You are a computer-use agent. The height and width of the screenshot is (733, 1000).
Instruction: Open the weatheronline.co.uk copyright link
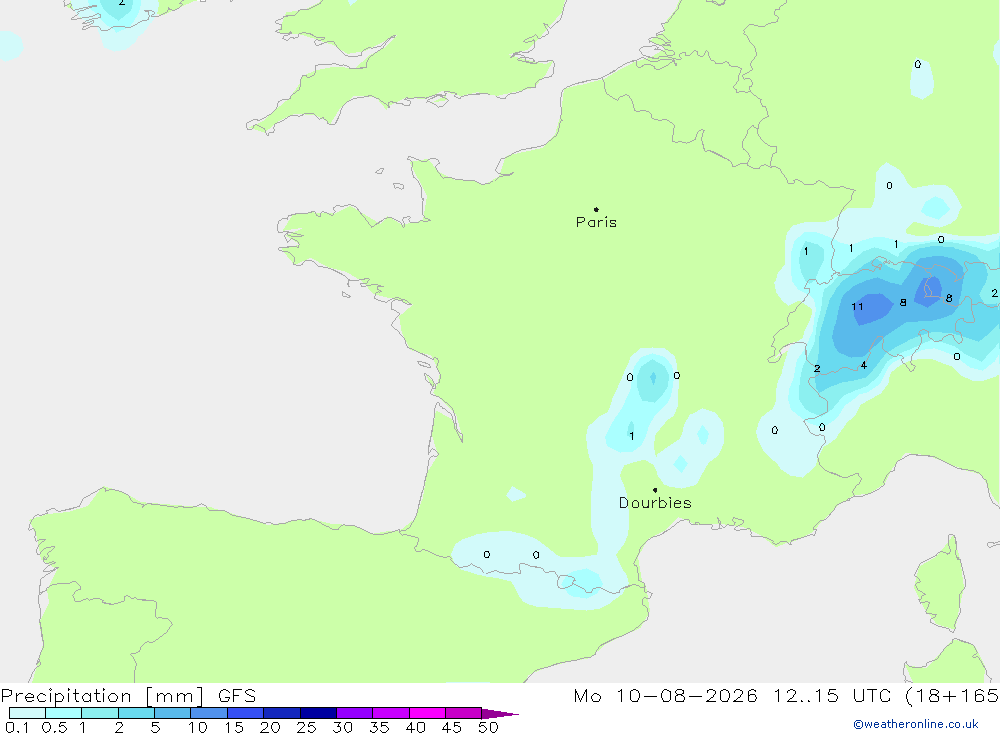915,724
